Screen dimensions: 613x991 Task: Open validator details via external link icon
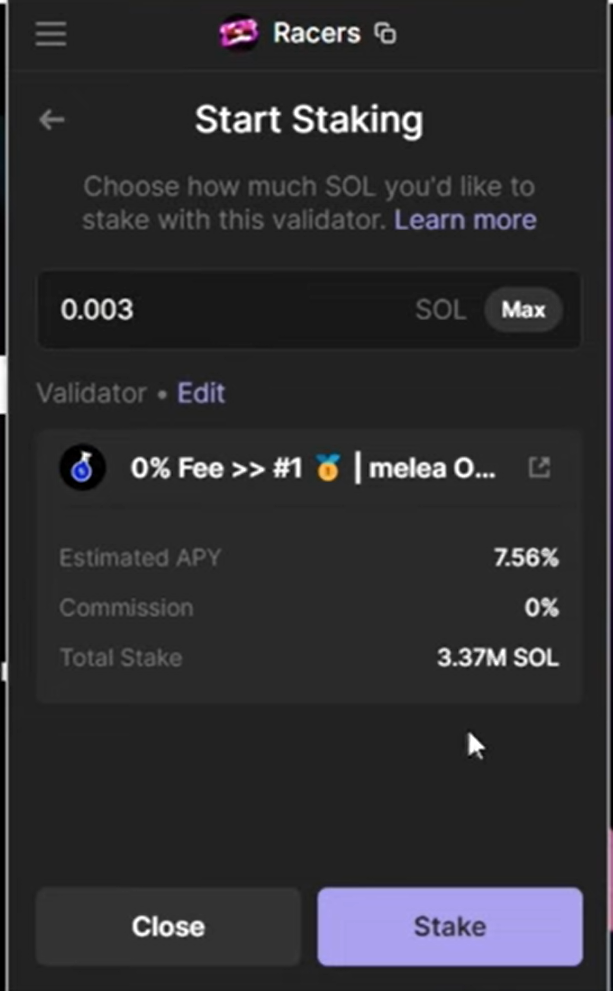pos(539,467)
